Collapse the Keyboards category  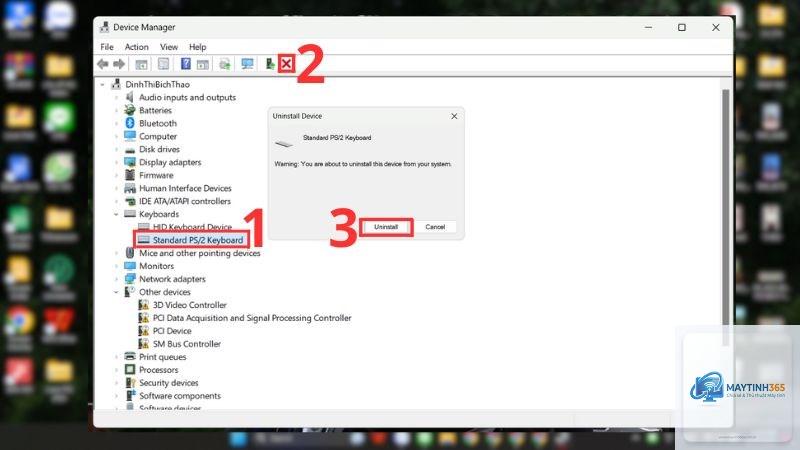pyautogui.click(x=116, y=214)
